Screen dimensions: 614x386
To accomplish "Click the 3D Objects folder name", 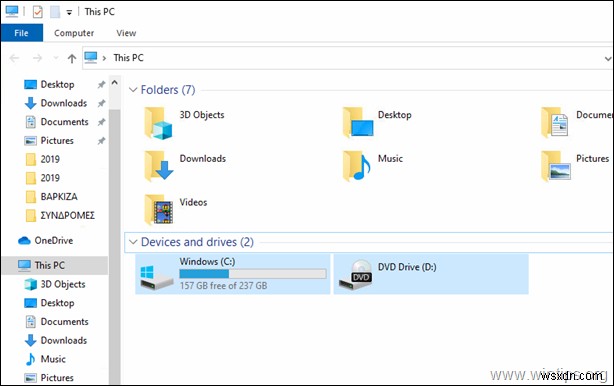I will 202,115.
